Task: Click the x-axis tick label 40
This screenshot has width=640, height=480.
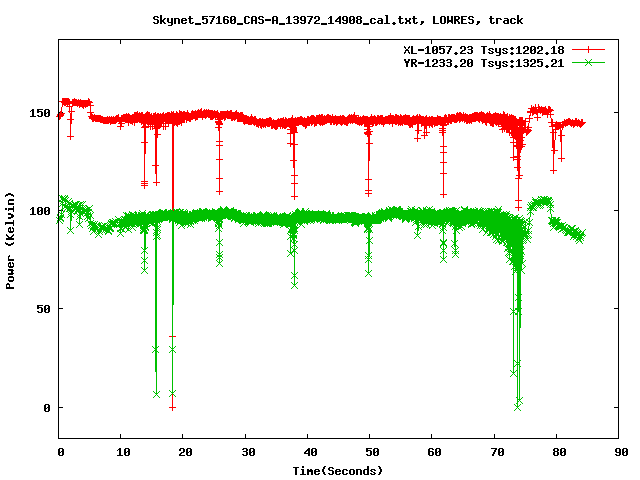Action: coord(310,452)
